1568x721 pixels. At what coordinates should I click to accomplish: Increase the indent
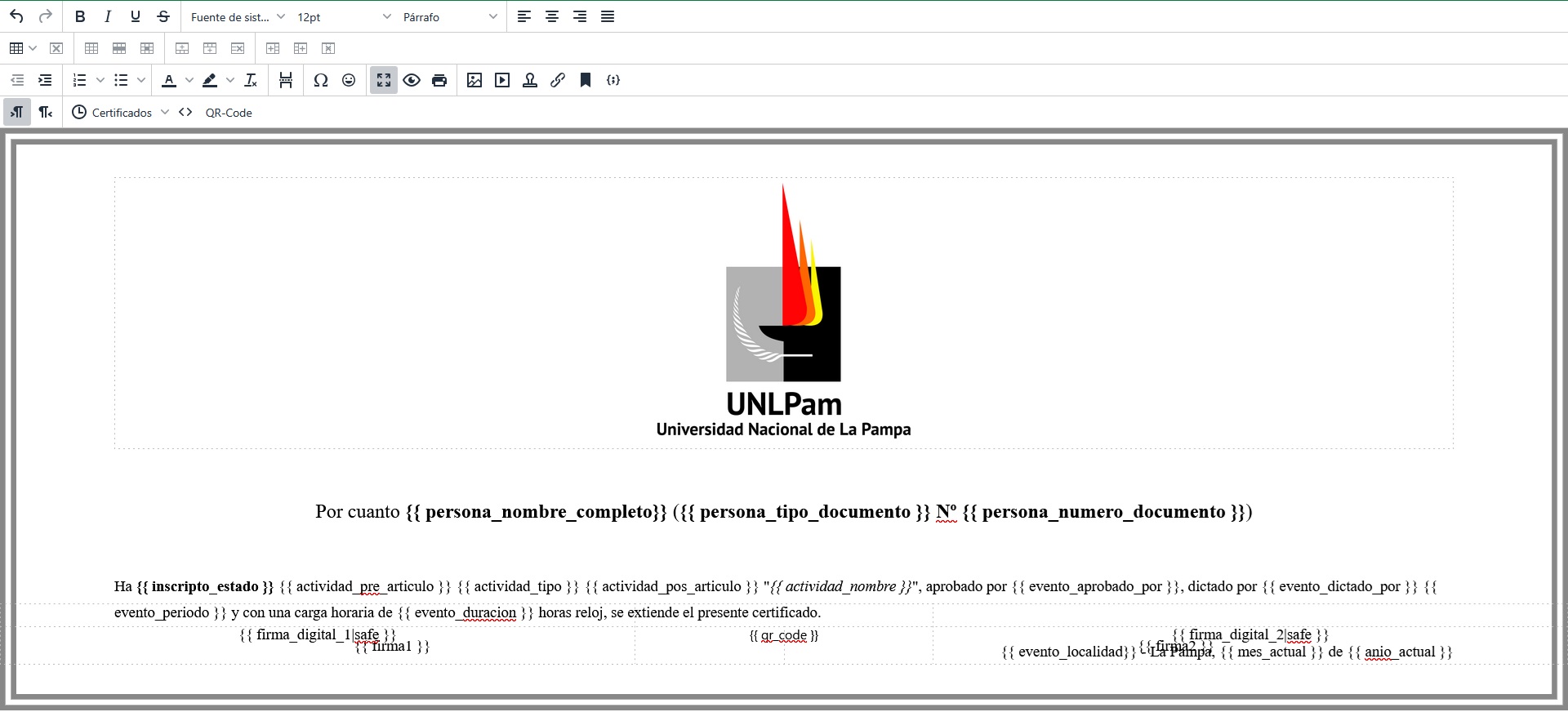coord(45,80)
